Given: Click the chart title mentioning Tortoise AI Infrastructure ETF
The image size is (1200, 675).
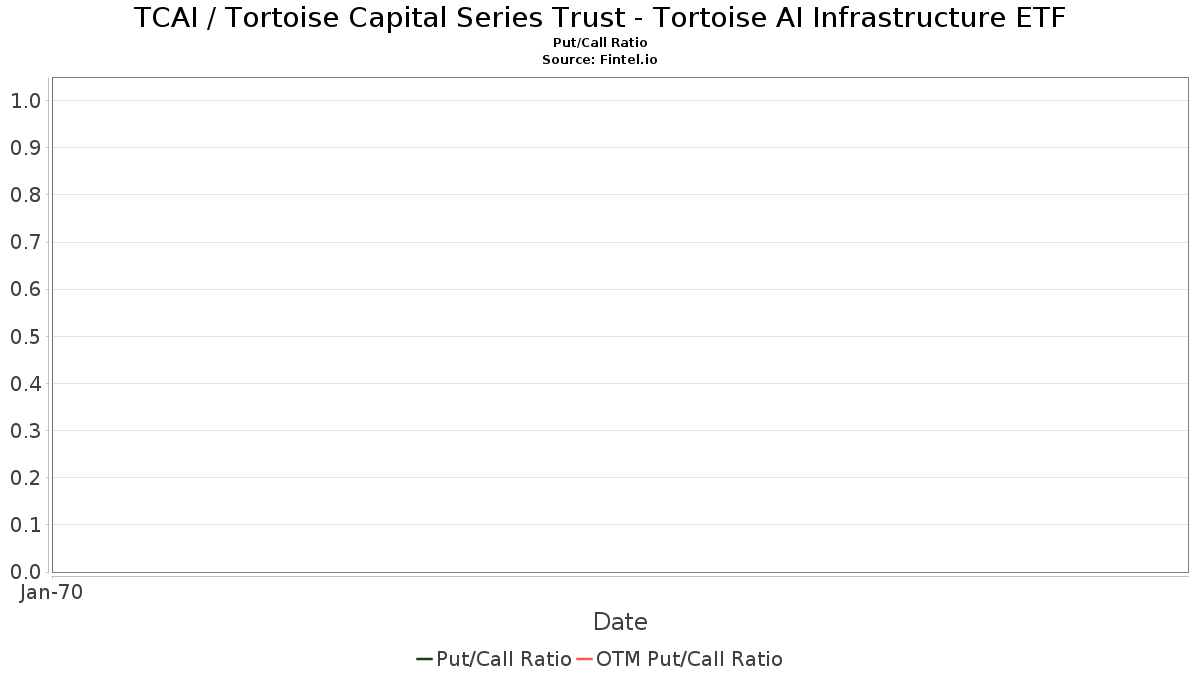Looking at the screenshot, I should [600, 17].
